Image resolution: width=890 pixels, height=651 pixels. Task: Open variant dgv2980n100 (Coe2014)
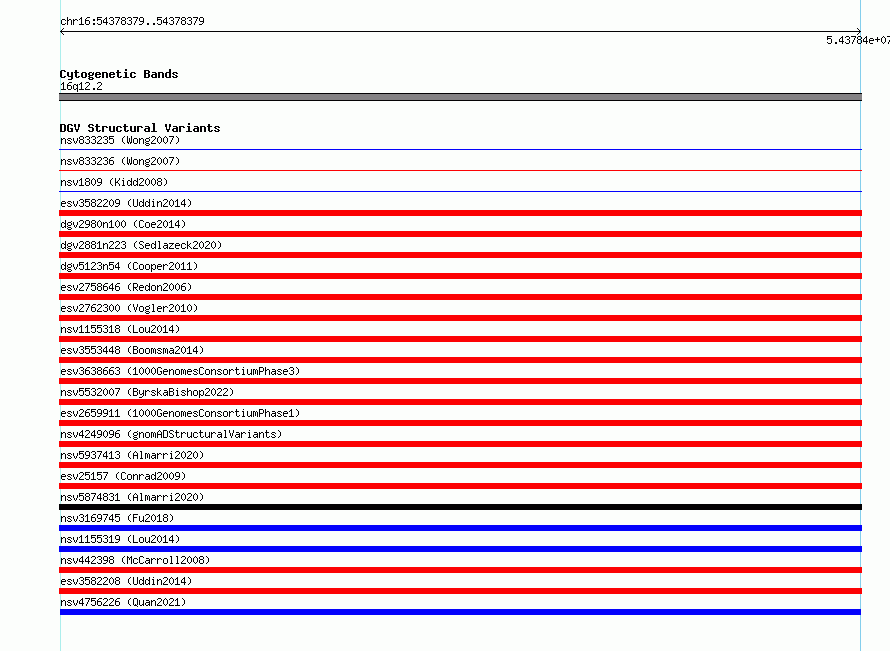[123, 224]
